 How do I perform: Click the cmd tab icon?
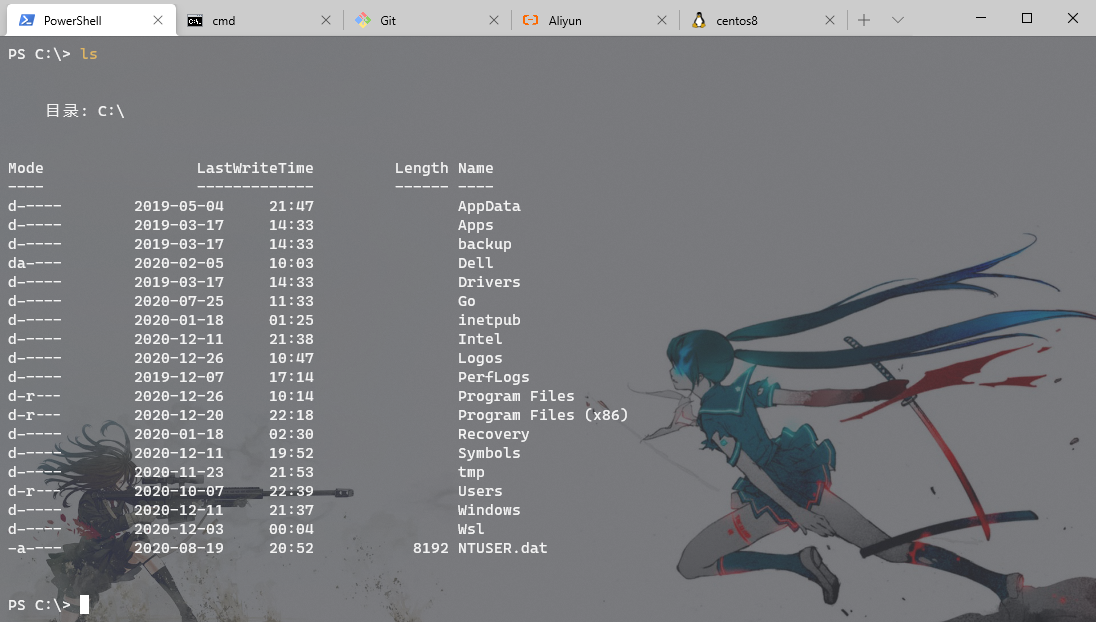click(195, 21)
